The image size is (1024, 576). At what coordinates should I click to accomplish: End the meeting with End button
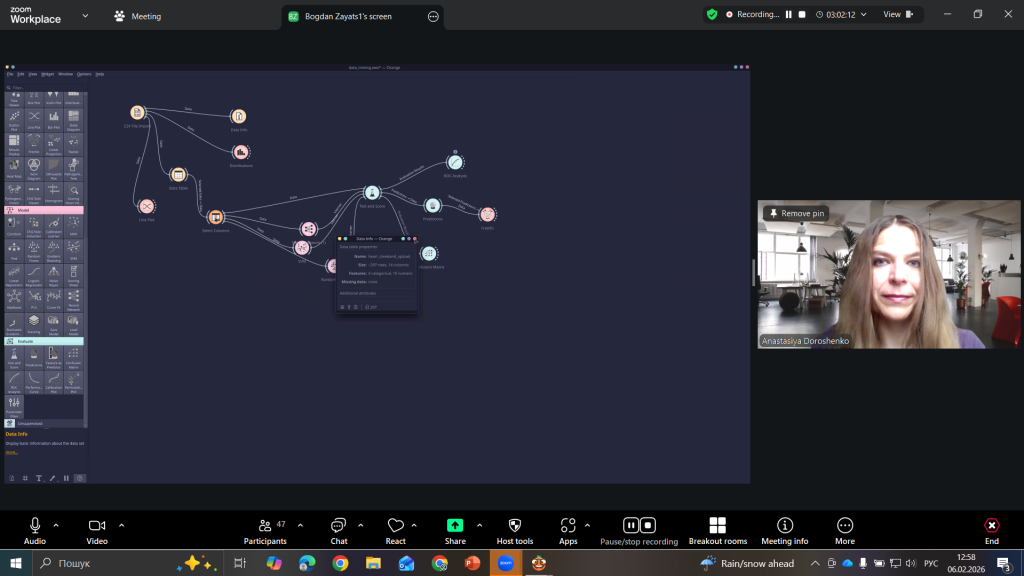(991, 531)
